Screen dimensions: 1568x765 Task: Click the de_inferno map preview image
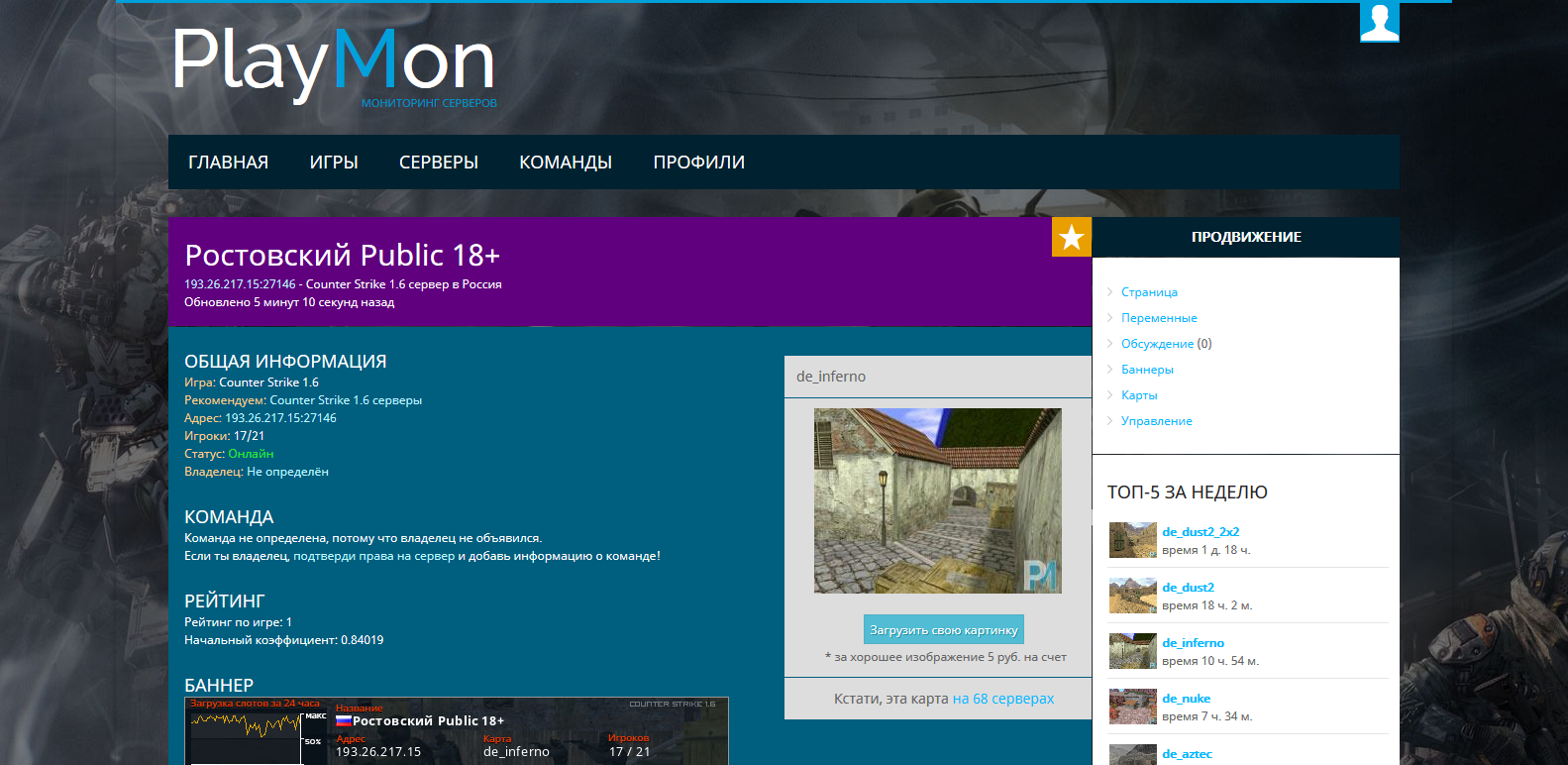[937, 500]
